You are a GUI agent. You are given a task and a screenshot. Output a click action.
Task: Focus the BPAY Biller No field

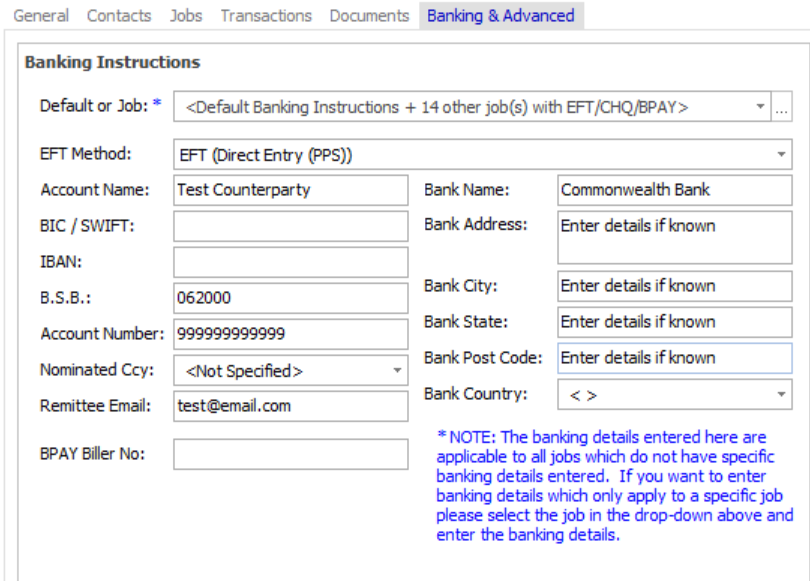(x=290, y=455)
